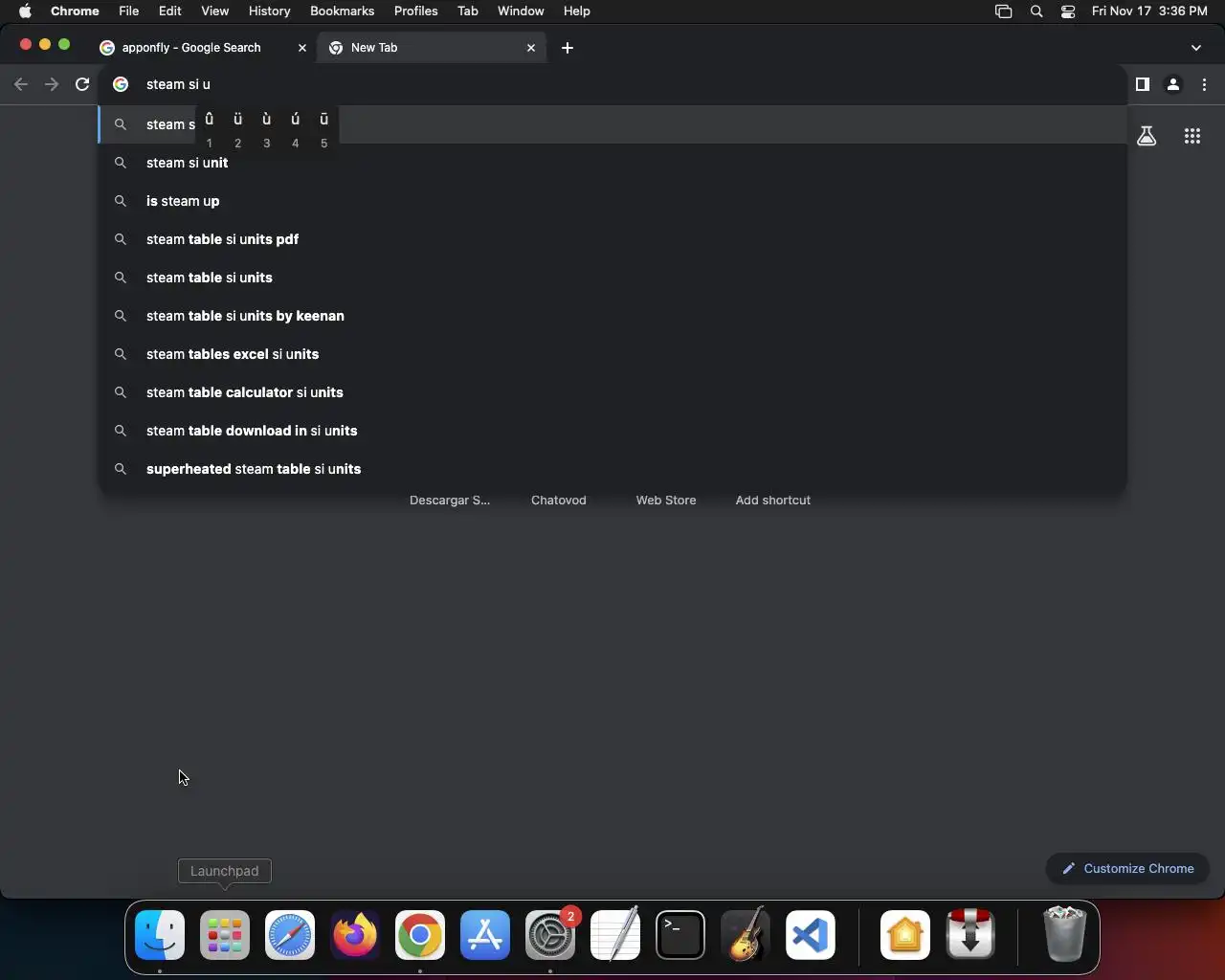
Task: Toggle Chrome's side panel
Action: click(x=1142, y=84)
